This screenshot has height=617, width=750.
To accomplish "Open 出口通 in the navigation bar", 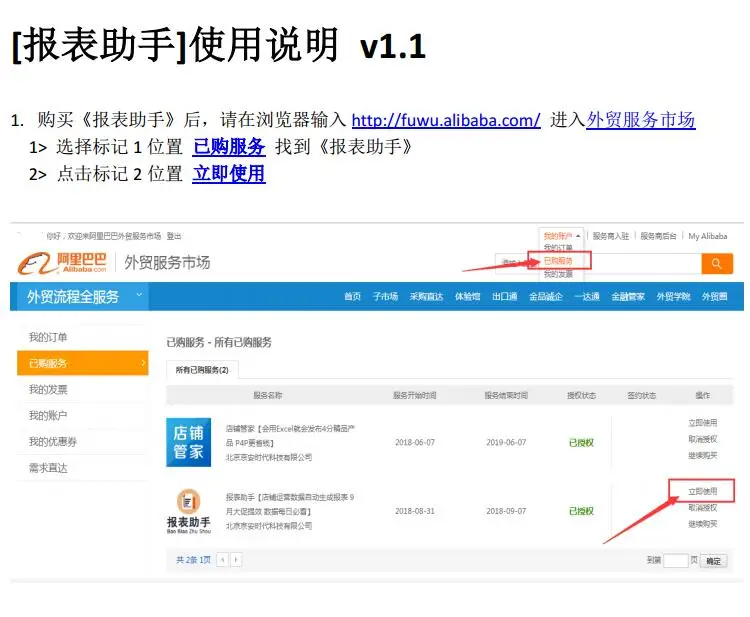I will pyautogui.click(x=505, y=297).
